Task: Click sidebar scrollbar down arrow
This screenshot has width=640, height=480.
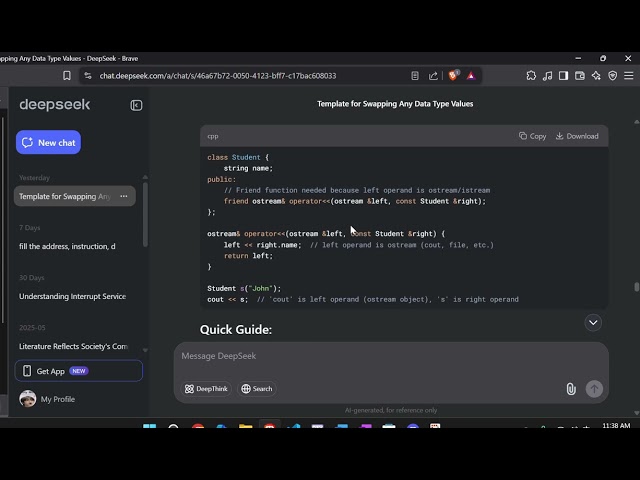Action: click(145, 350)
